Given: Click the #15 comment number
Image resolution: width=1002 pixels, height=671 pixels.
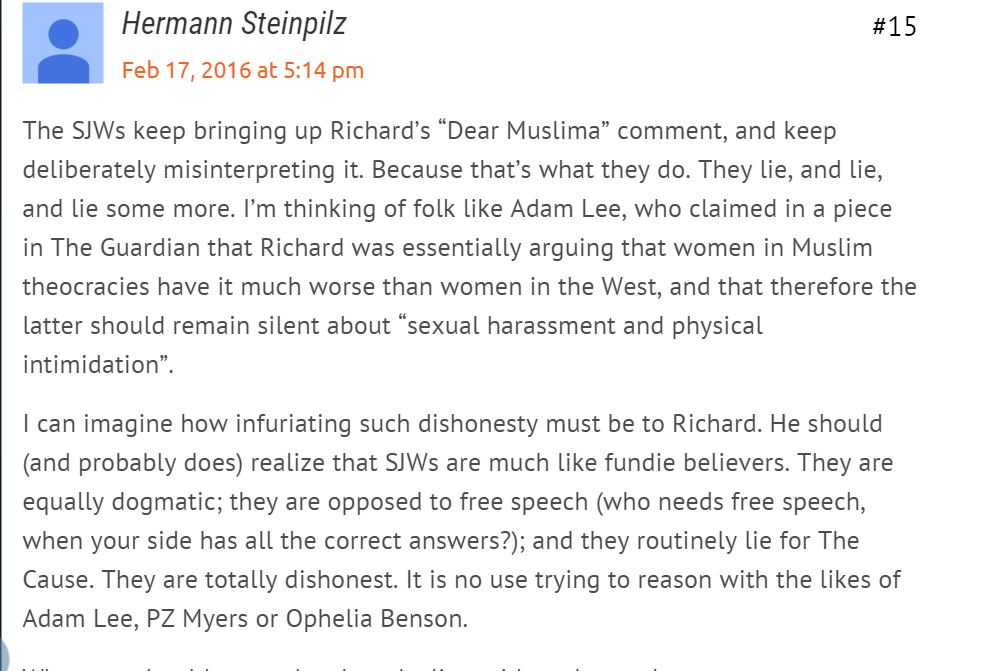Looking at the screenshot, I should pos(894,26).
